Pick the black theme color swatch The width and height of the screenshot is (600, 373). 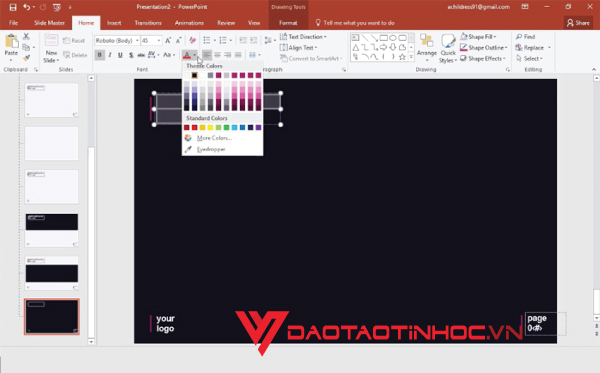pyautogui.click(x=194, y=75)
